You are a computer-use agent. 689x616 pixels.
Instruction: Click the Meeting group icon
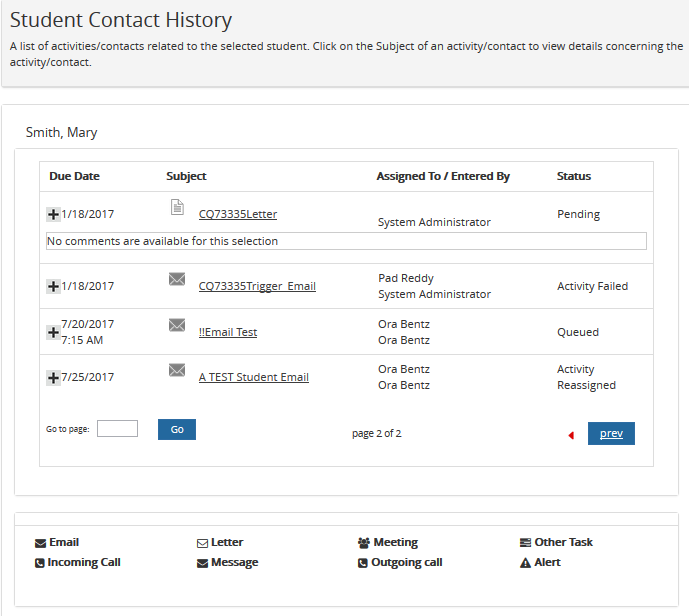point(364,543)
